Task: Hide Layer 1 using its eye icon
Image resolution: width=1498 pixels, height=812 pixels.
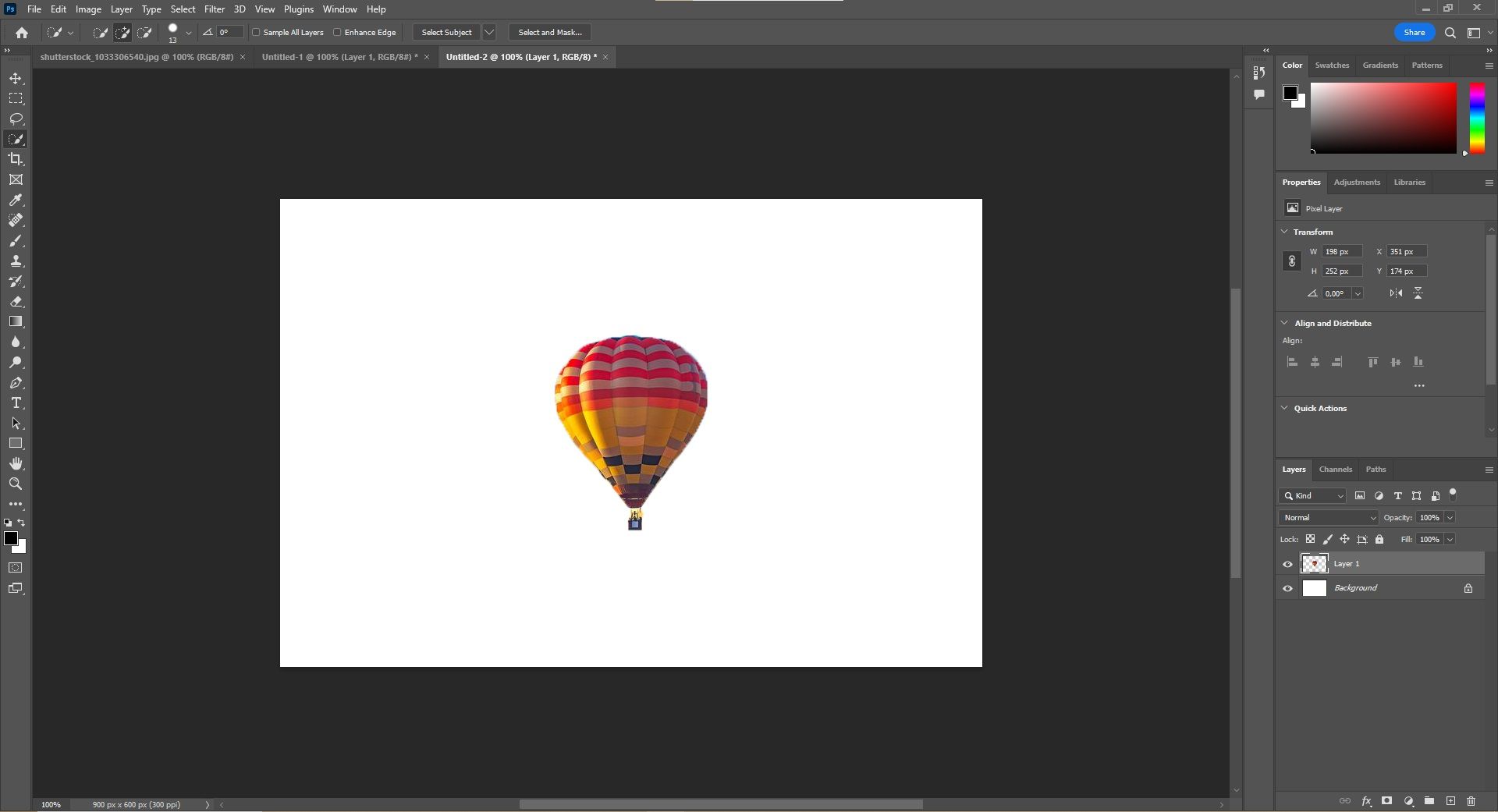Action: pyautogui.click(x=1288, y=564)
